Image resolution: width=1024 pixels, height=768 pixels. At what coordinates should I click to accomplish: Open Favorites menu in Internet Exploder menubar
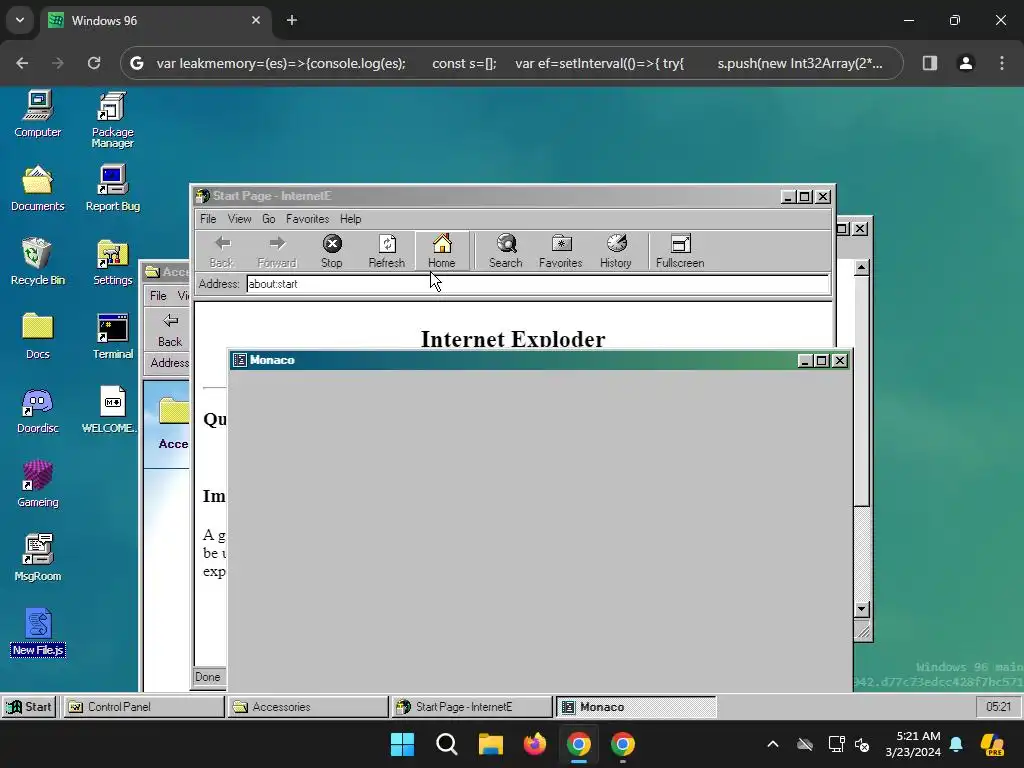tap(308, 219)
